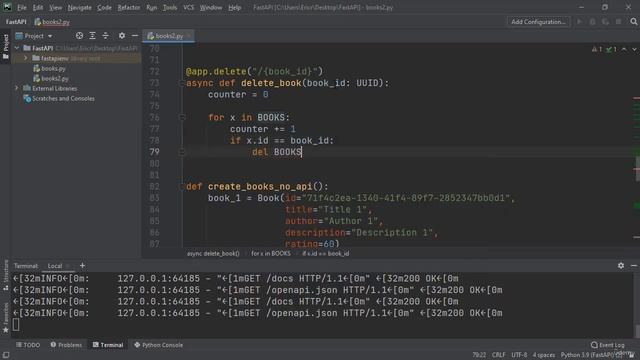Click the FastAPI breadcrumb in navigation bar
The height and width of the screenshot is (360, 640).
point(16,22)
